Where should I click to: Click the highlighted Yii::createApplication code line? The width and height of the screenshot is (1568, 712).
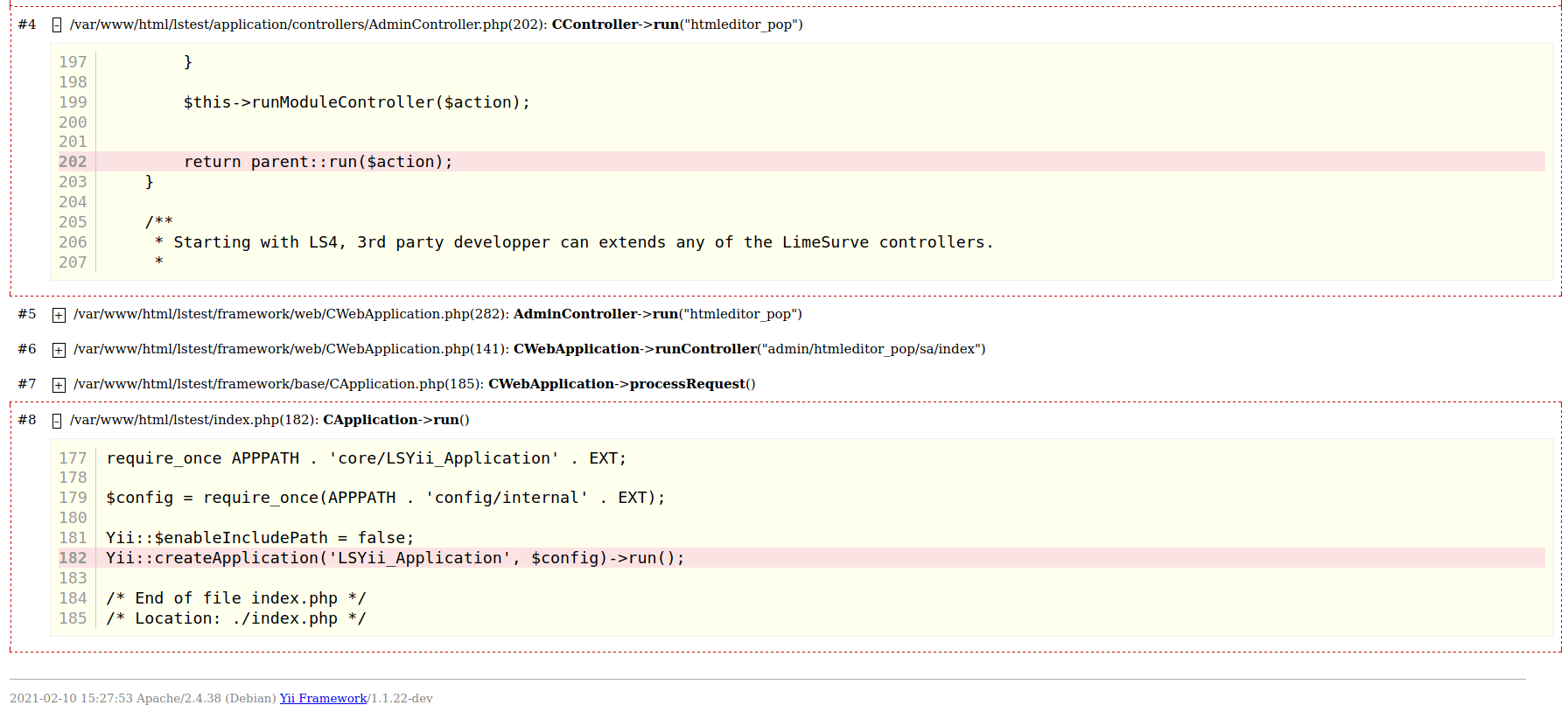(395, 558)
